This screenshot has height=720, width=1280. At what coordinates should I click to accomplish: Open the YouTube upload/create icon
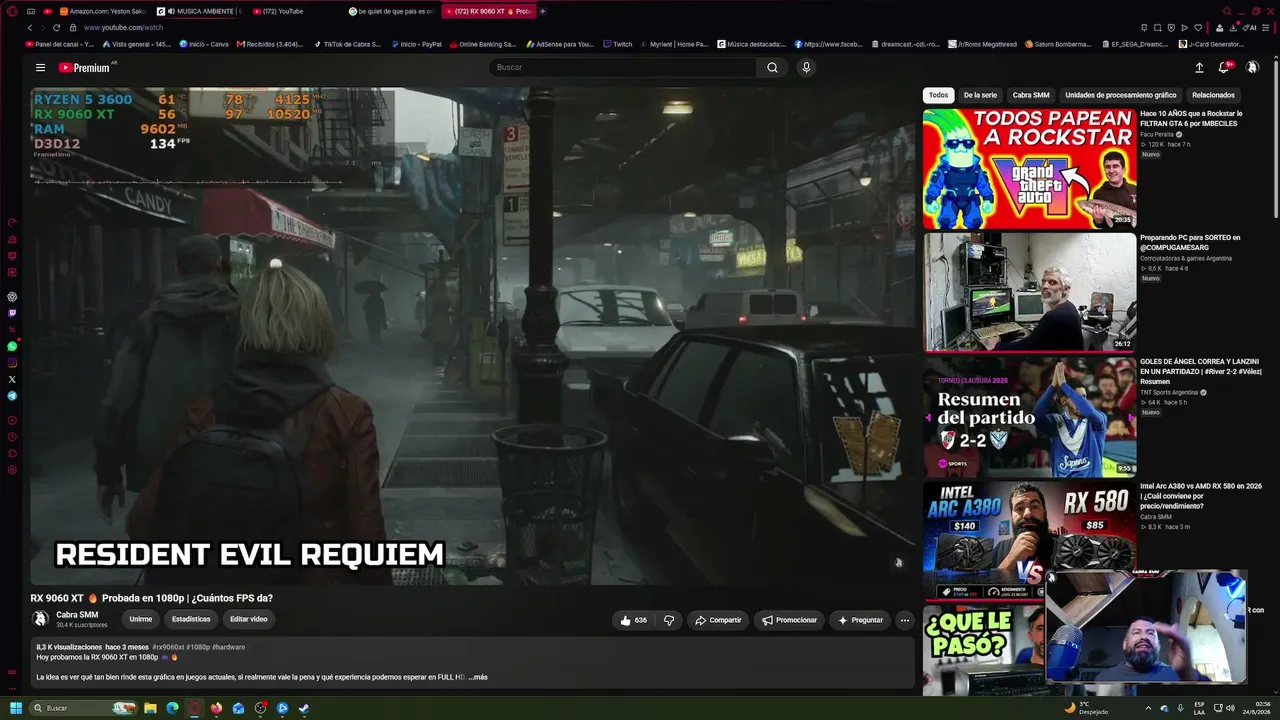click(1199, 68)
